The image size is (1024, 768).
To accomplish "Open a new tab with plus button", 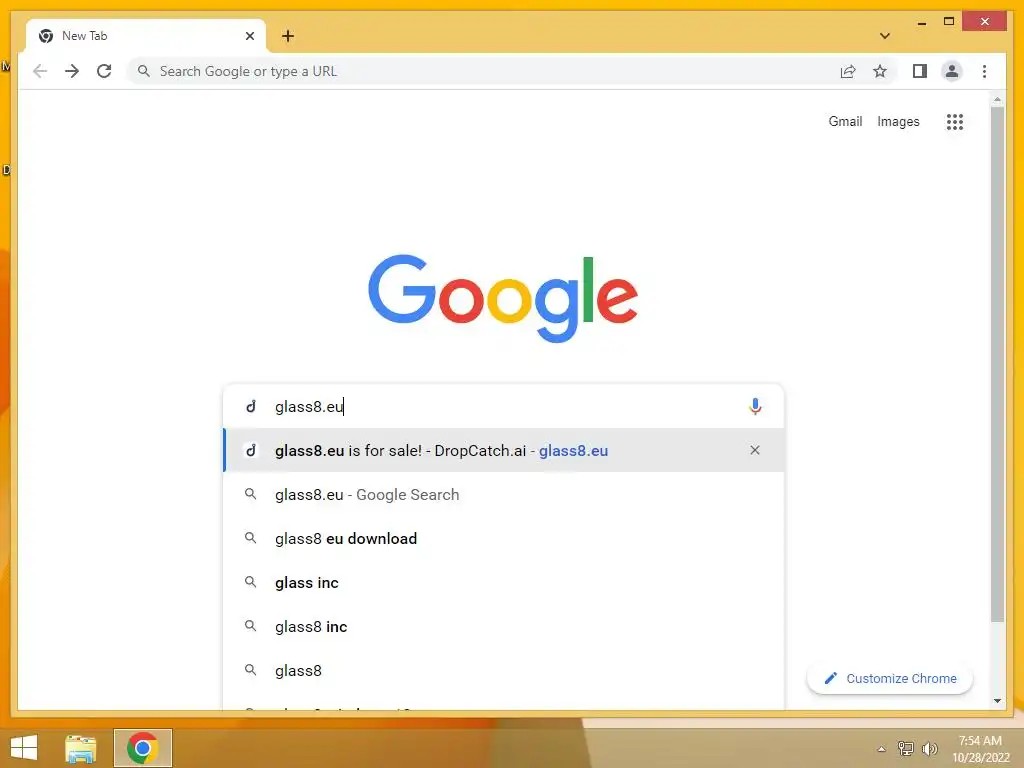I will pos(288,36).
